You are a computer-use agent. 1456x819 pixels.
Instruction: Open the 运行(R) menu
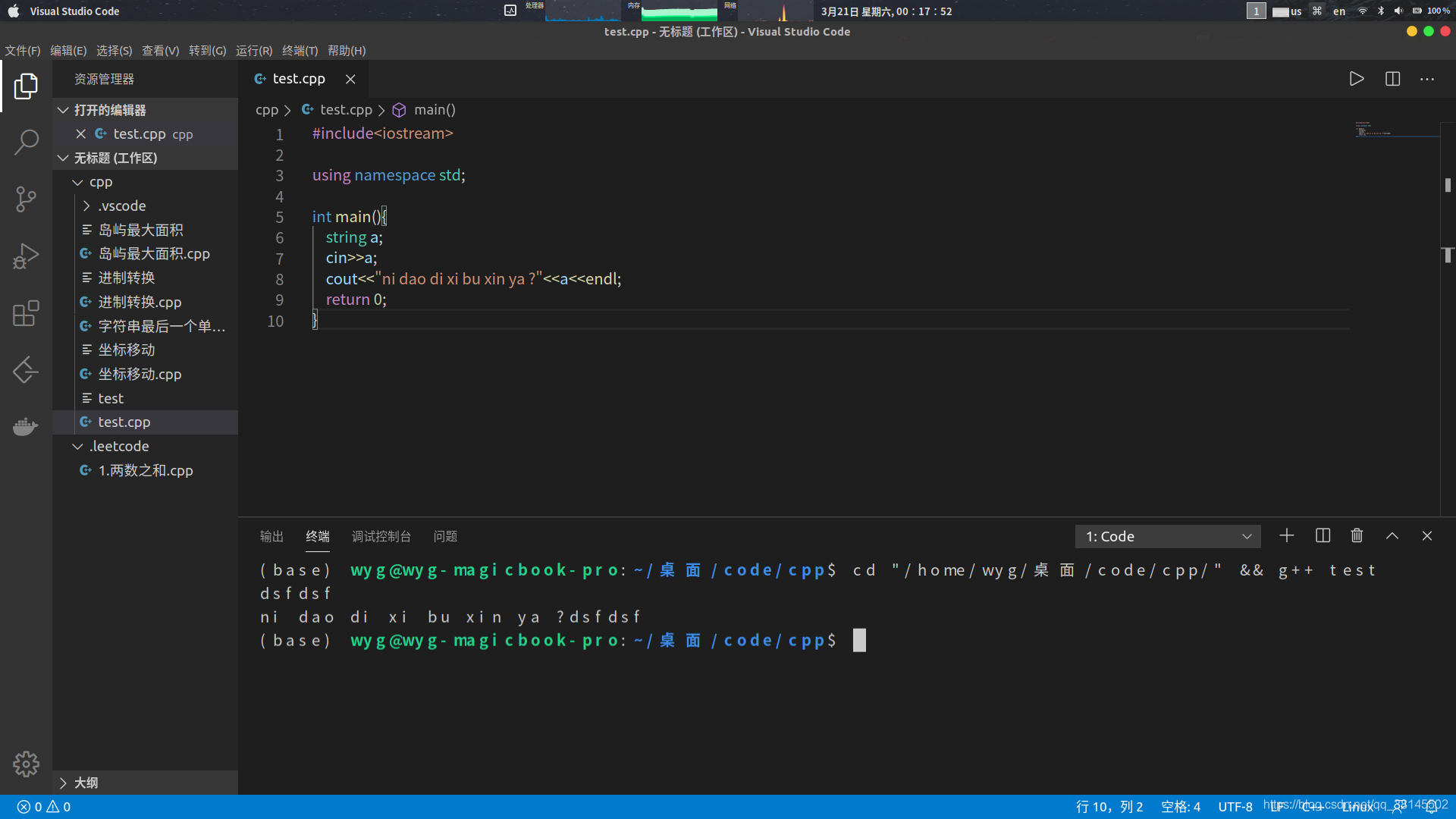coord(254,51)
